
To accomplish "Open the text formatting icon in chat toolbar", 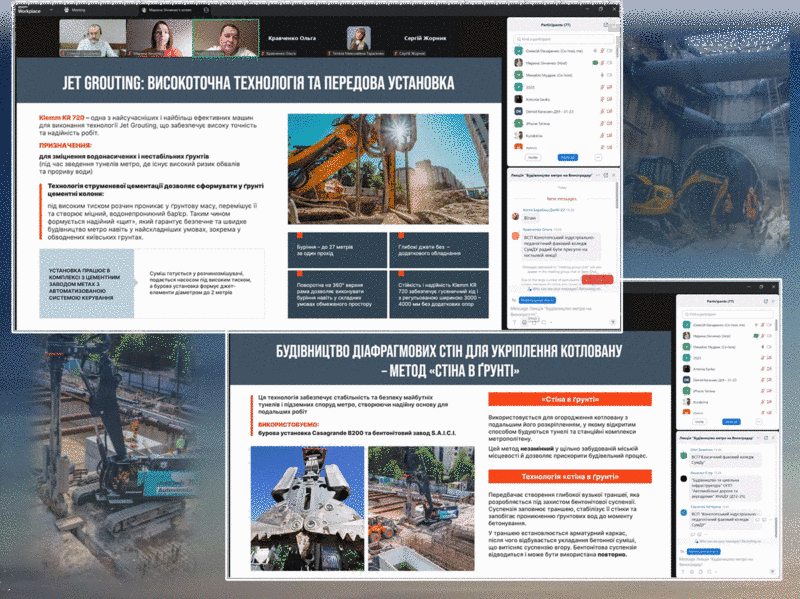I will pyautogui.click(x=516, y=322).
